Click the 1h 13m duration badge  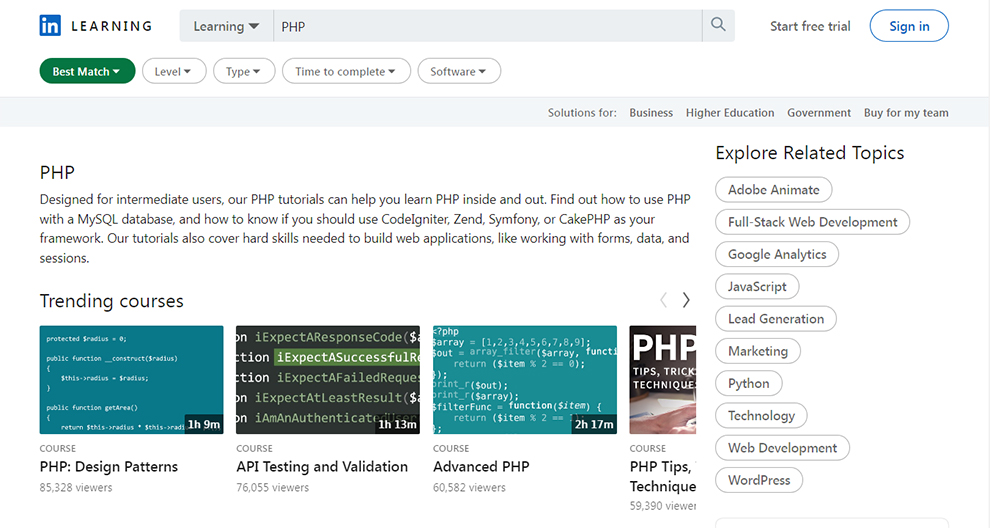(x=397, y=424)
